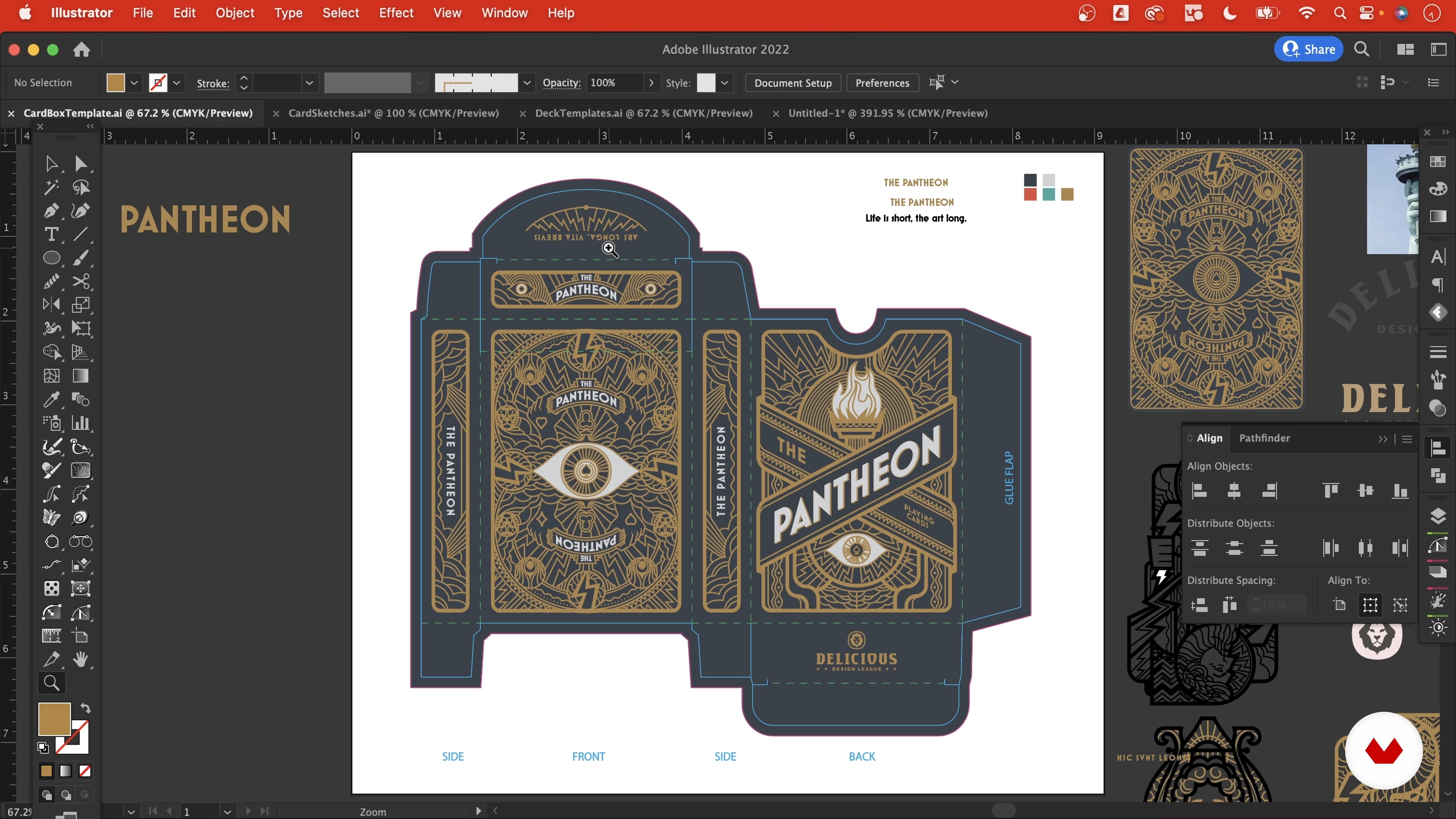This screenshot has height=819, width=1456.
Task: Open the Window menu
Action: [x=504, y=13]
